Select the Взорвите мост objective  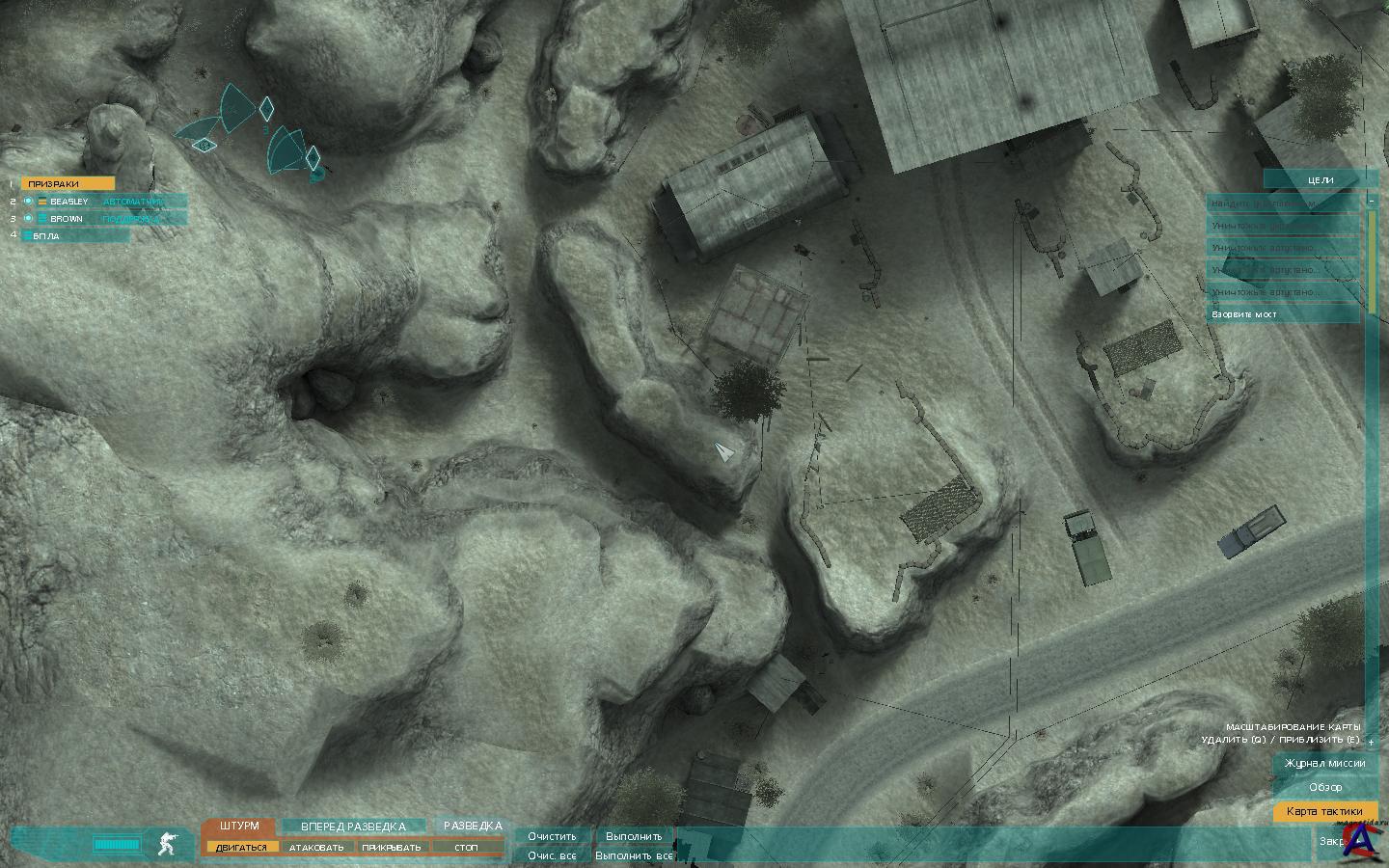pyautogui.click(x=1282, y=314)
